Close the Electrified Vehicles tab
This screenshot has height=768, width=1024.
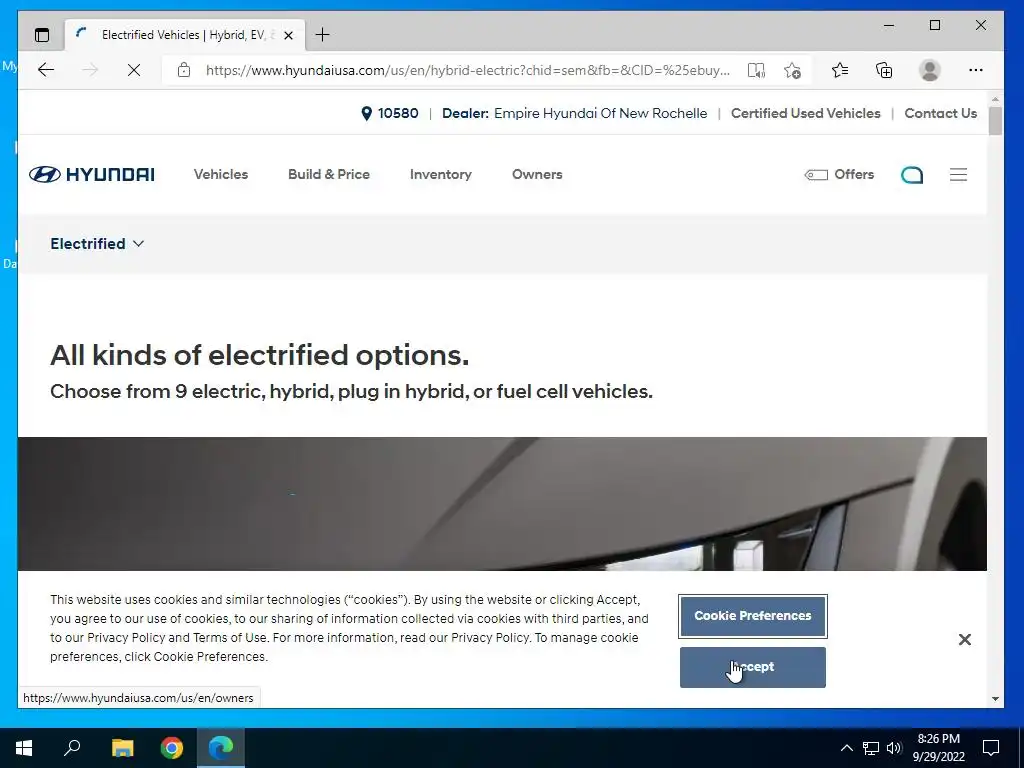289,35
